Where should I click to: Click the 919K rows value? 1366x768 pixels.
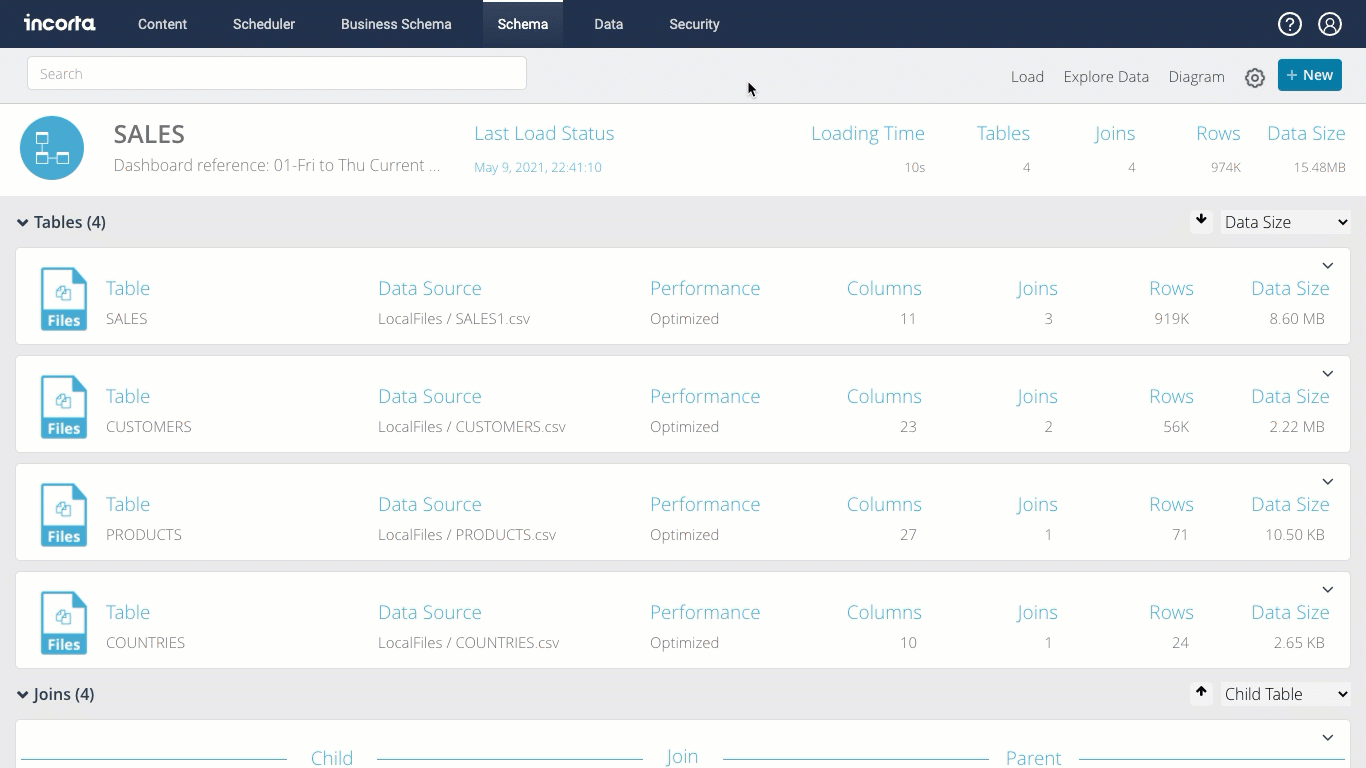[x=1171, y=319]
